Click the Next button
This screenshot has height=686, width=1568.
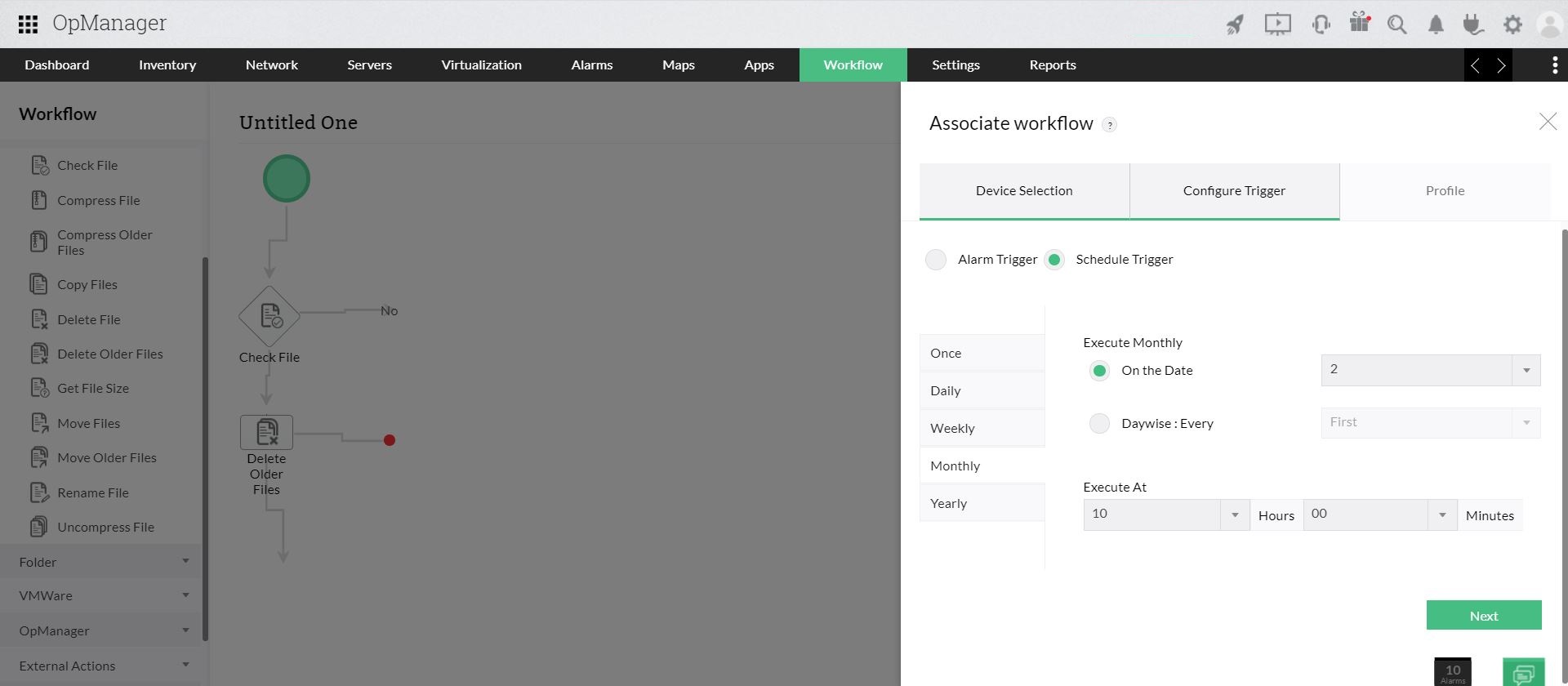[1484, 616]
